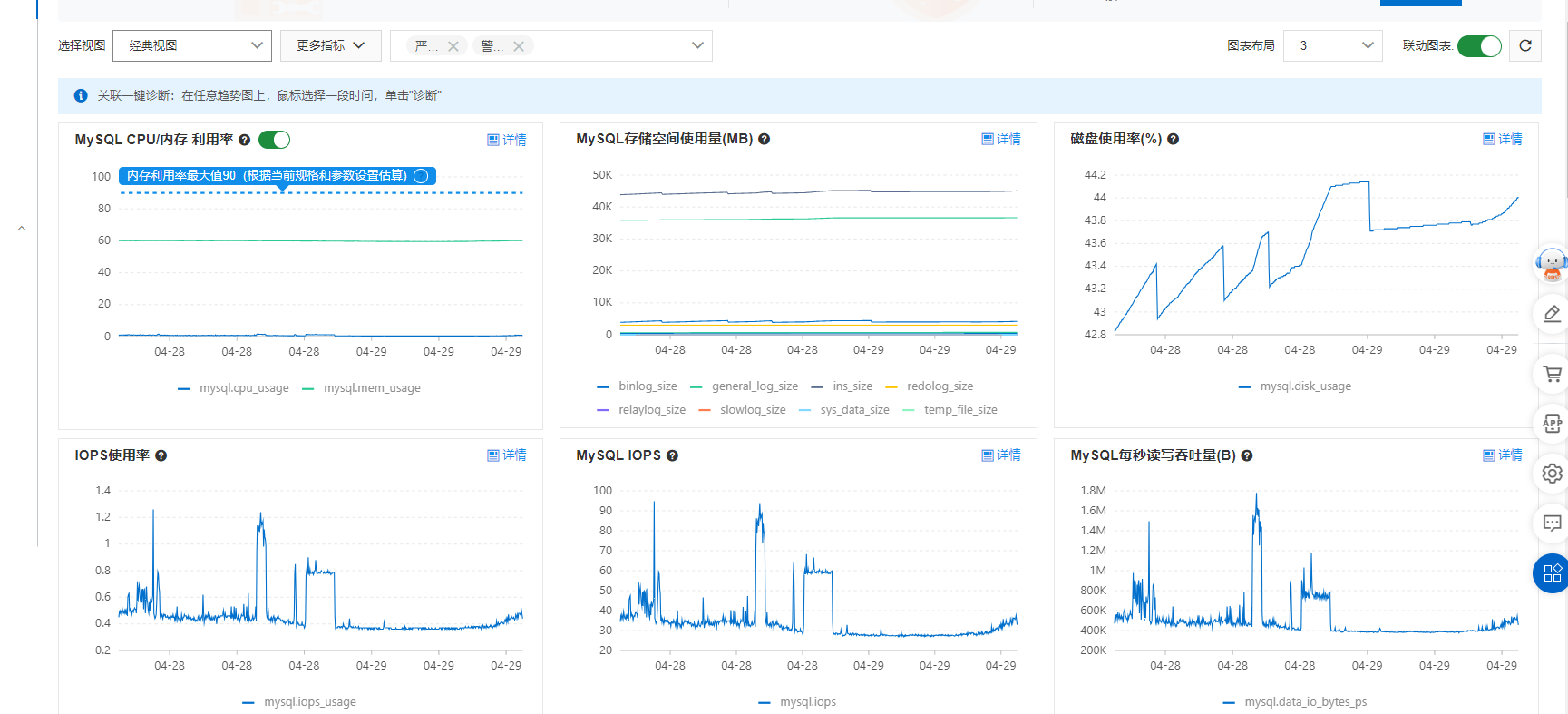Viewport: 1568px width, 714px height.
Task: Remove the 严... filter tag
Action: [453, 46]
